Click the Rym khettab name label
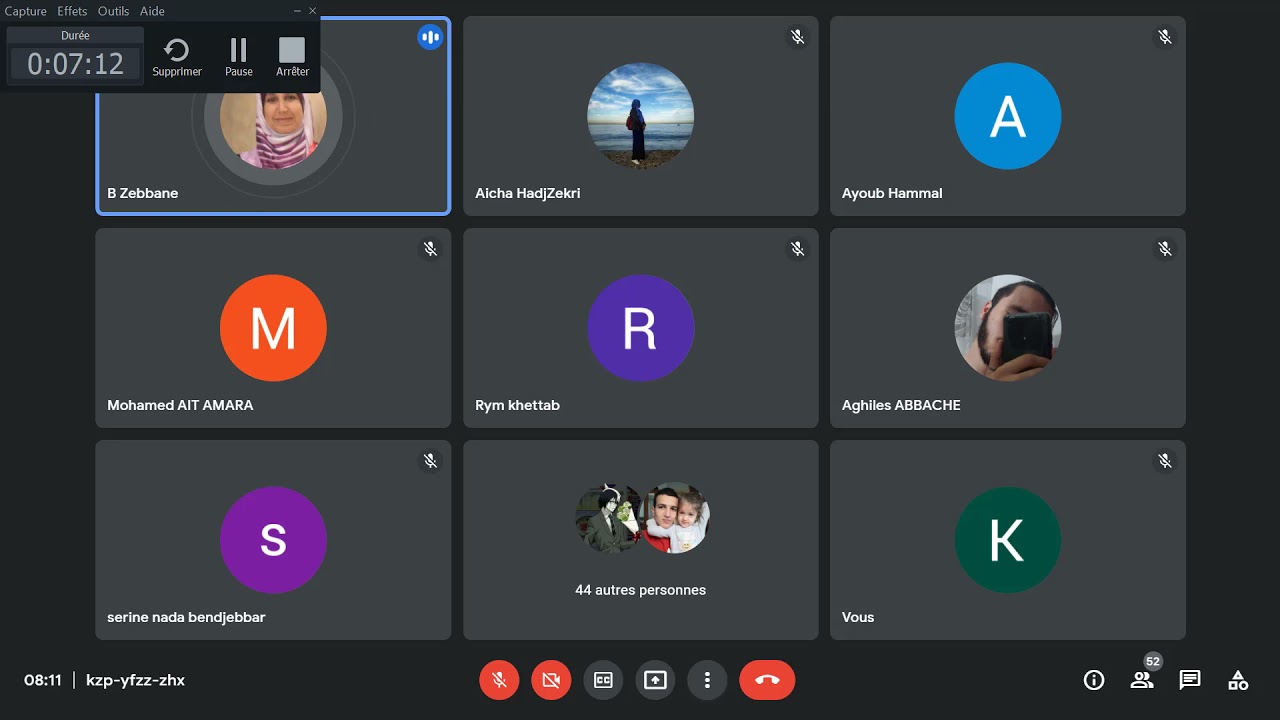 click(517, 405)
